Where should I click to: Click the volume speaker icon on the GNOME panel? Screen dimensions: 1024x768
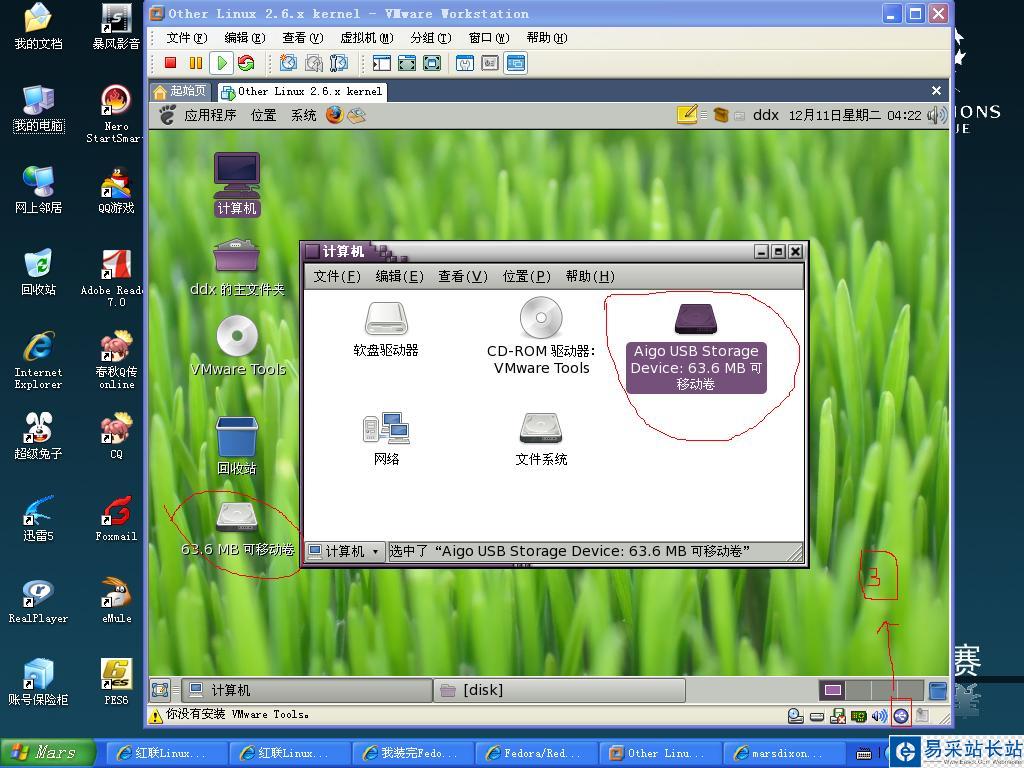936,116
